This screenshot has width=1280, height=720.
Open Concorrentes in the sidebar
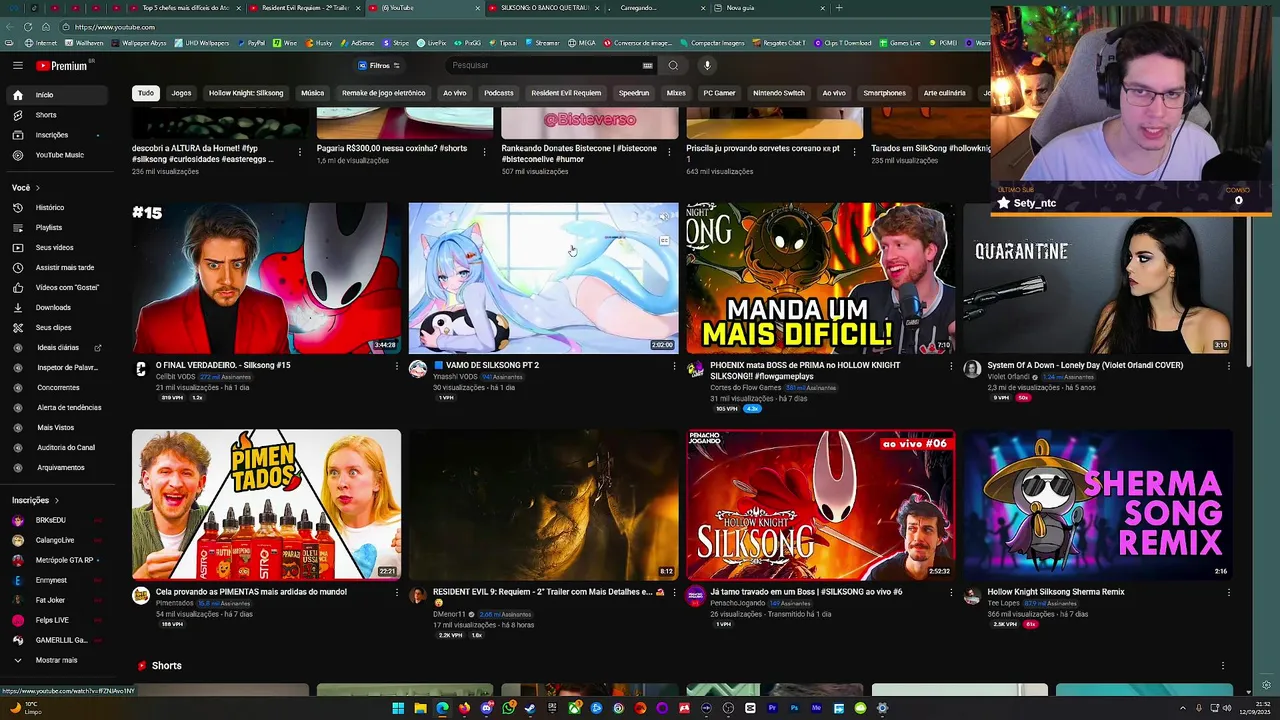(x=58, y=387)
